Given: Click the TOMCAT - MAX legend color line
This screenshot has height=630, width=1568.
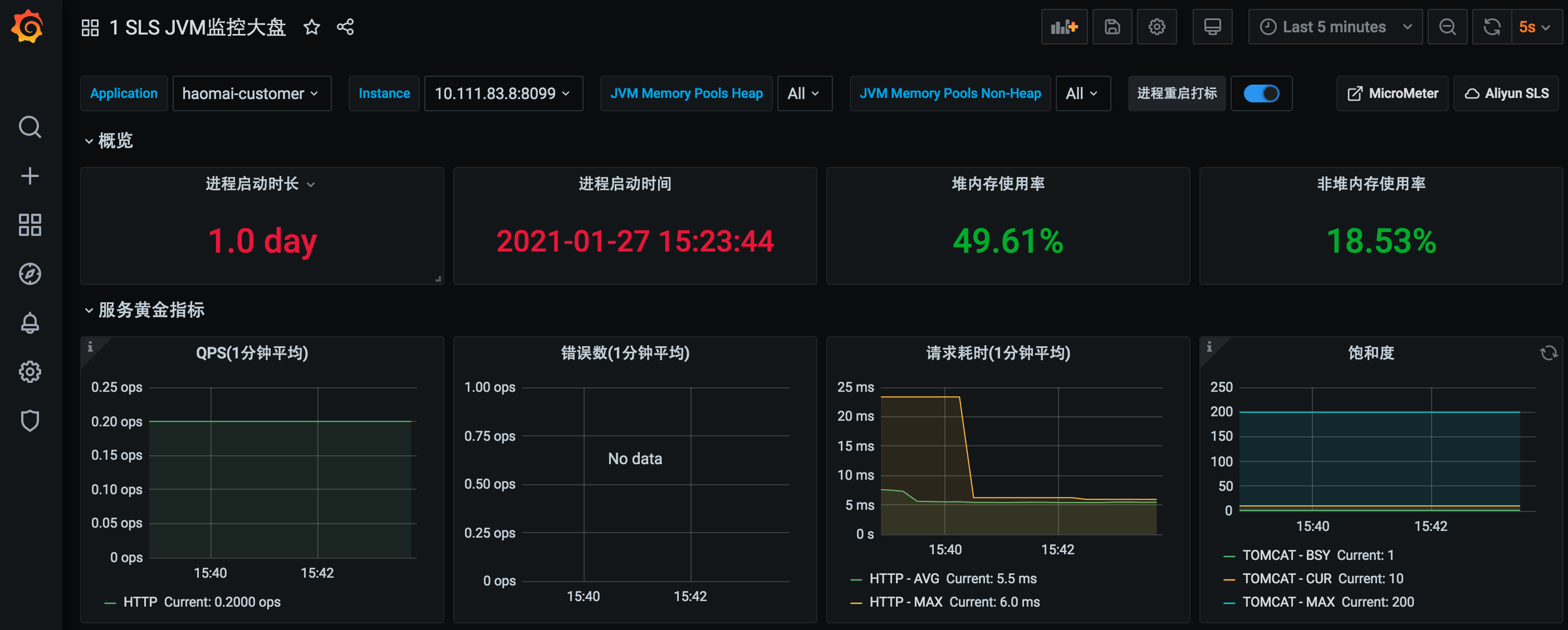Looking at the screenshot, I should point(1229,603).
